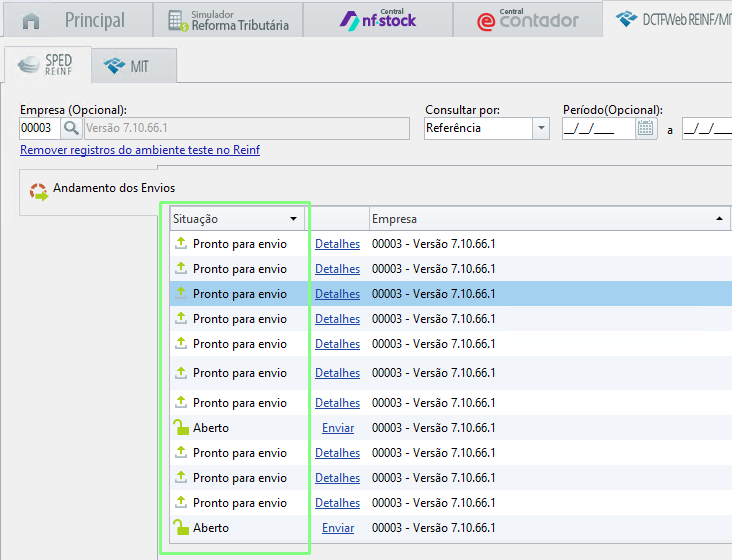
Task: Open the nf-stock Central tab
Action: 377,20
